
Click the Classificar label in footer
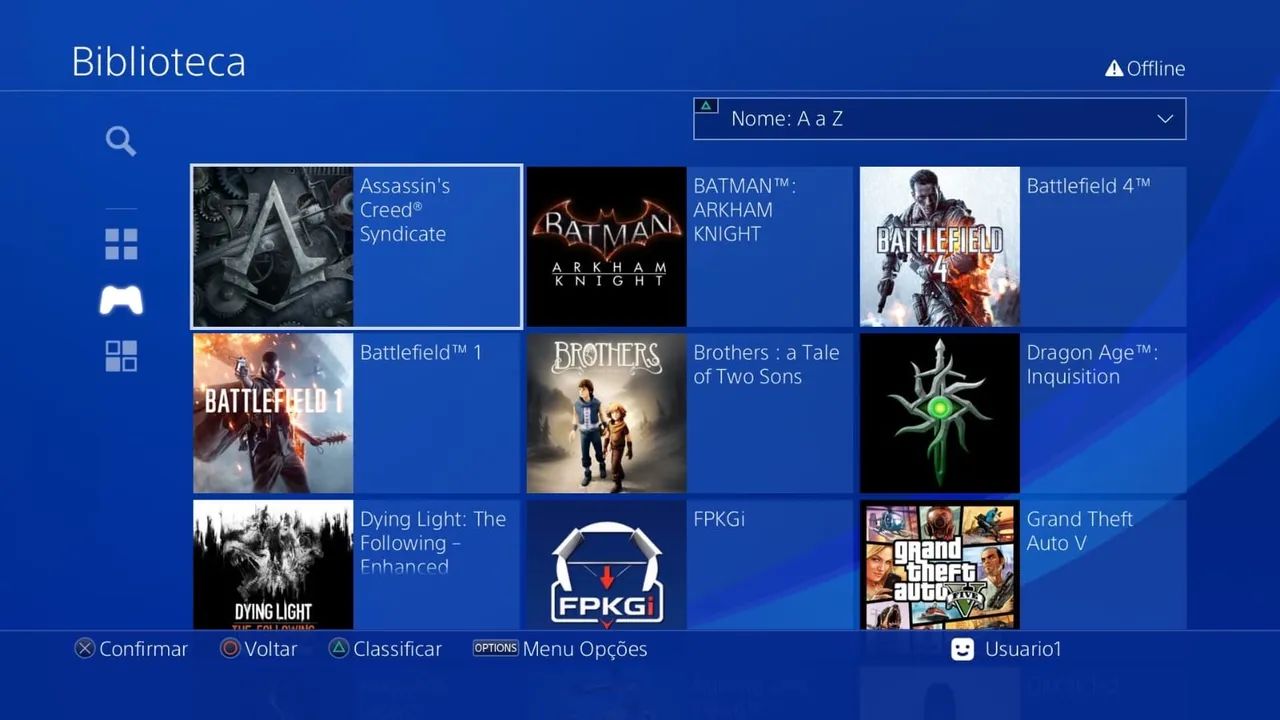click(x=398, y=649)
